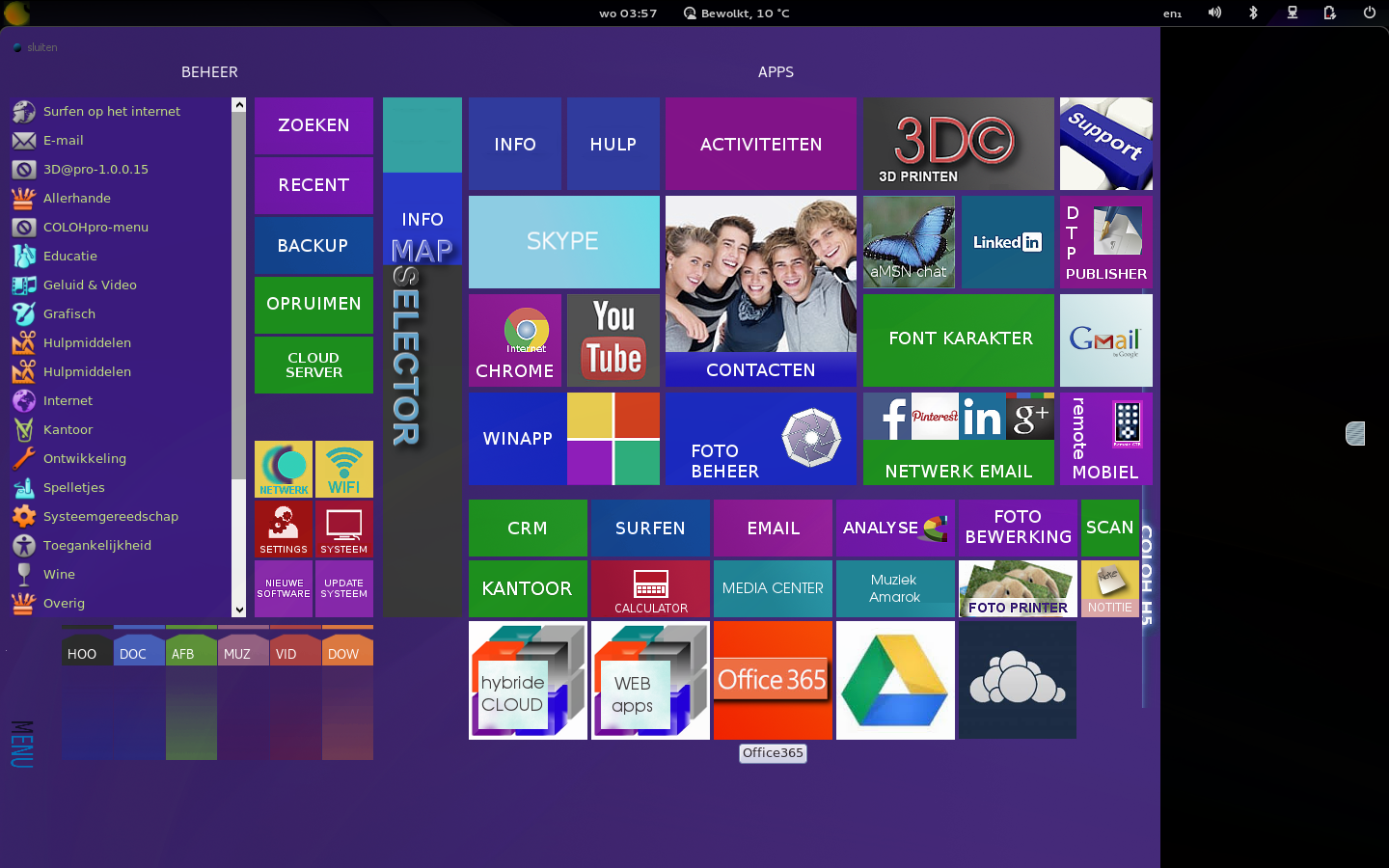Open the ownCloud cloud tile
The height and width of the screenshot is (868, 1389).
1018,680
